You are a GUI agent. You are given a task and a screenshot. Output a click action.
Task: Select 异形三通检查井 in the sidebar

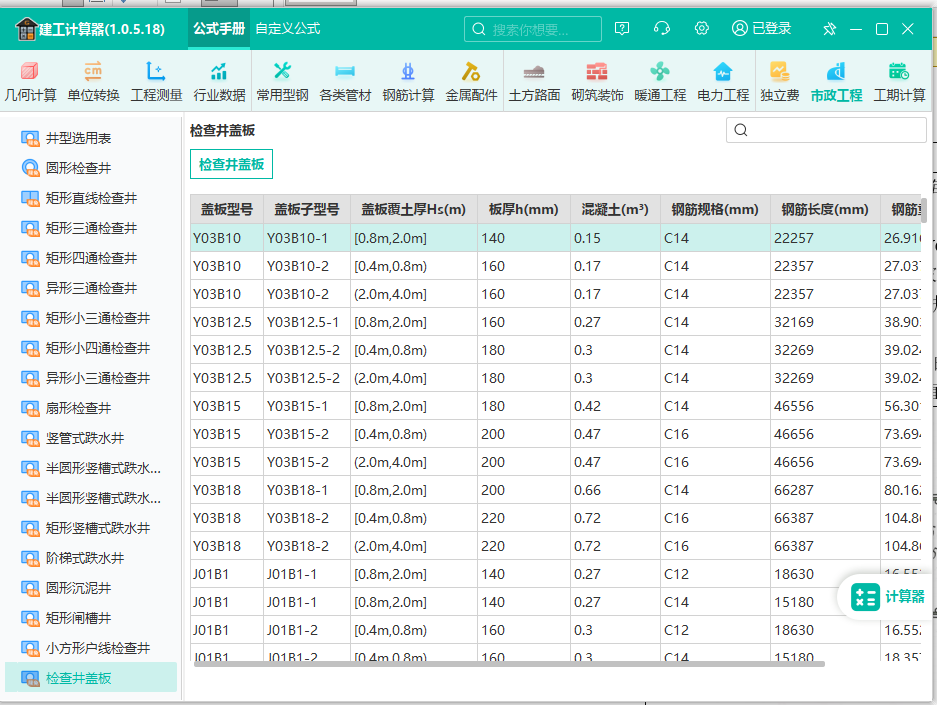tap(90, 288)
